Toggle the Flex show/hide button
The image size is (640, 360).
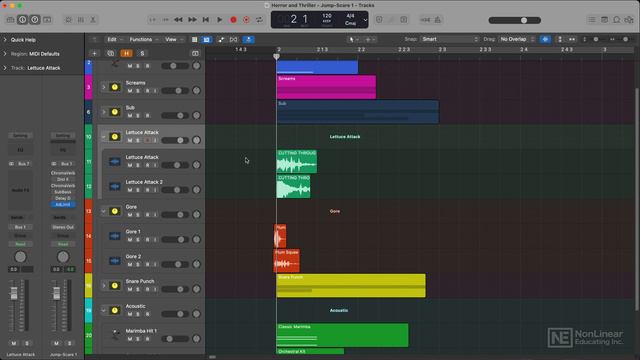pyautogui.click(x=233, y=40)
